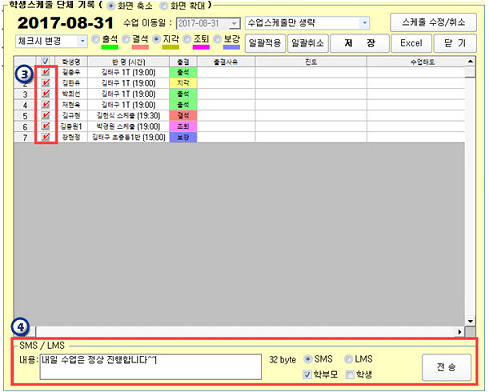Click the right arrow of the horizontal scrollbar
489x392 pixels.
pos(460,332)
